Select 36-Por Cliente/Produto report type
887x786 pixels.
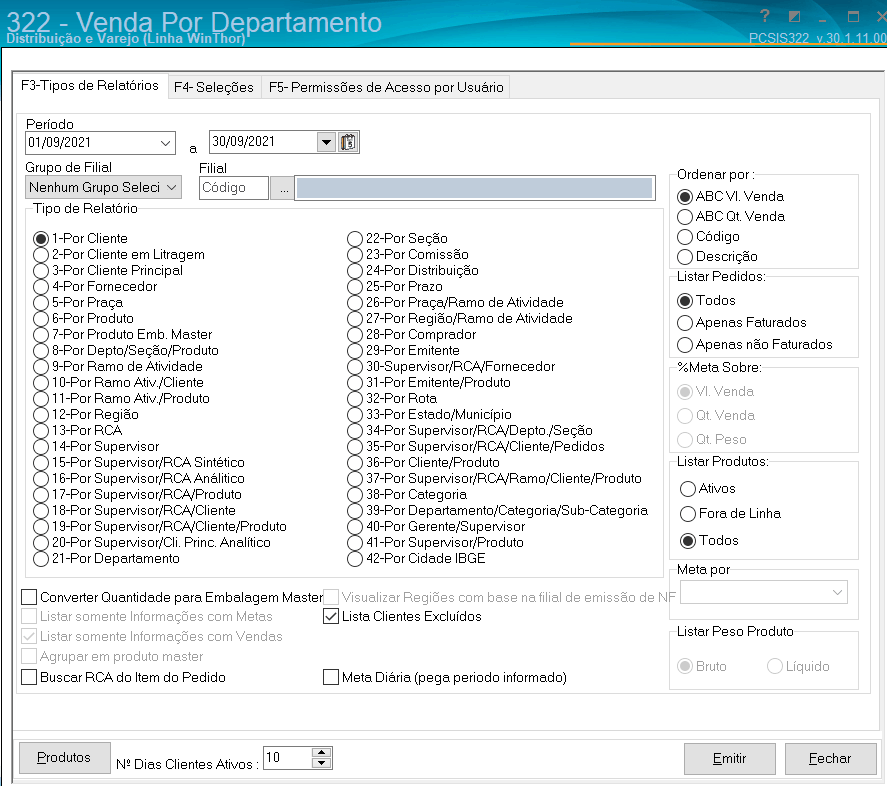pos(355,463)
